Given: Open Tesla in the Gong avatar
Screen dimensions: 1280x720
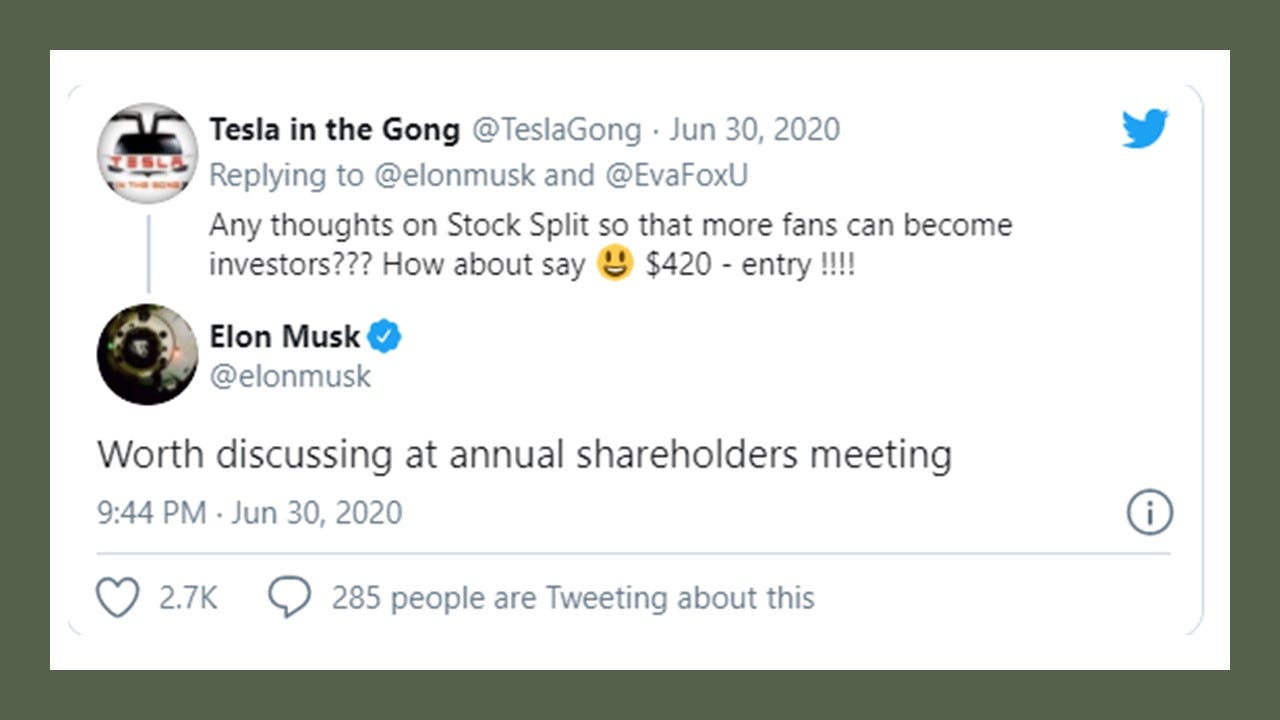Looking at the screenshot, I should pyautogui.click(x=147, y=153).
